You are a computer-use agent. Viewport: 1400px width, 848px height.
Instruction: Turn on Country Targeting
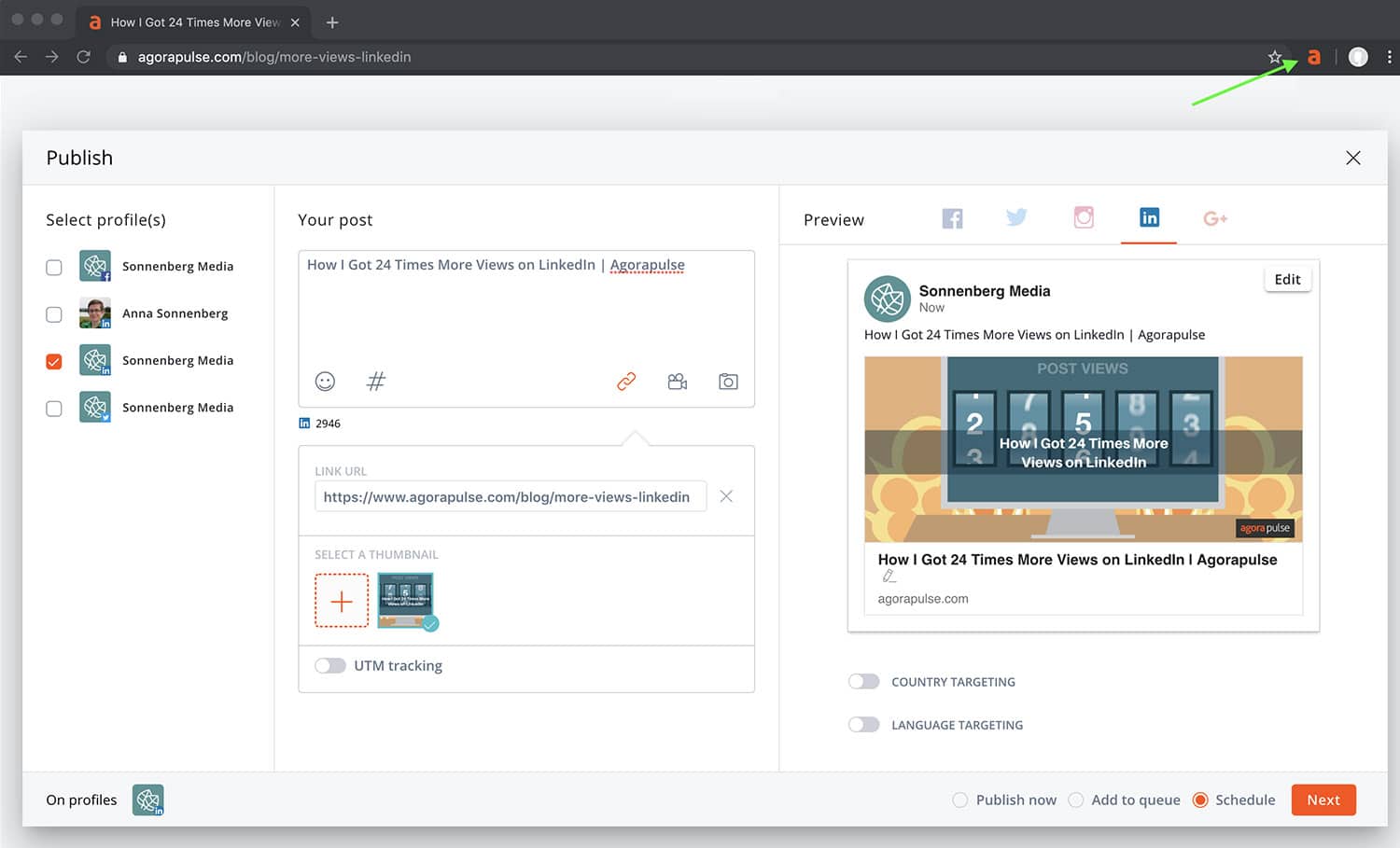[x=863, y=681]
